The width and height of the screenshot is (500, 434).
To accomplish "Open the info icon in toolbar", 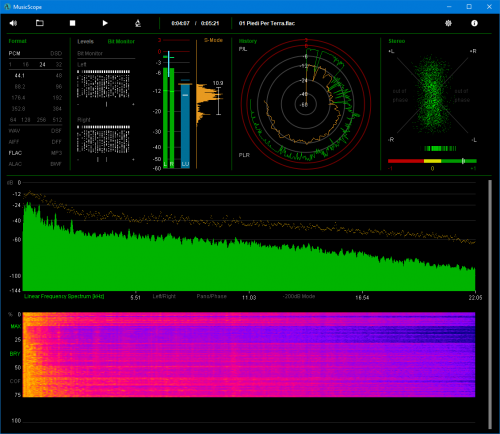I will [x=474, y=23].
